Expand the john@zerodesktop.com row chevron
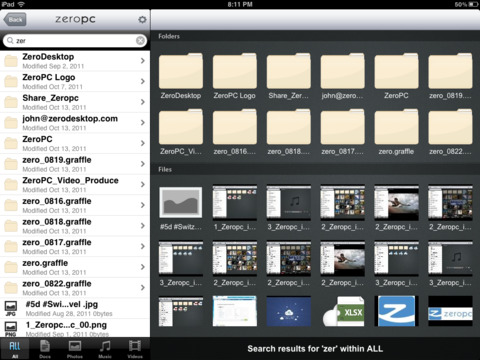Screen dimensions: 480x360 [x=143, y=123]
